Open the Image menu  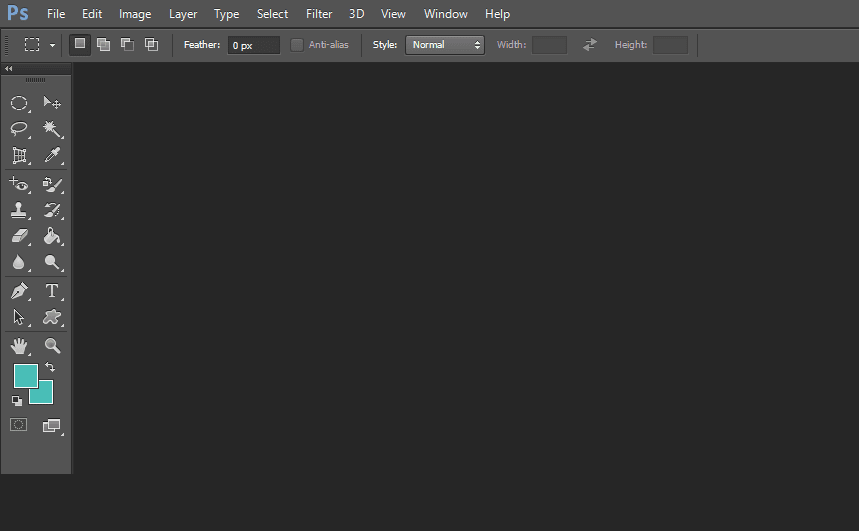click(135, 14)
